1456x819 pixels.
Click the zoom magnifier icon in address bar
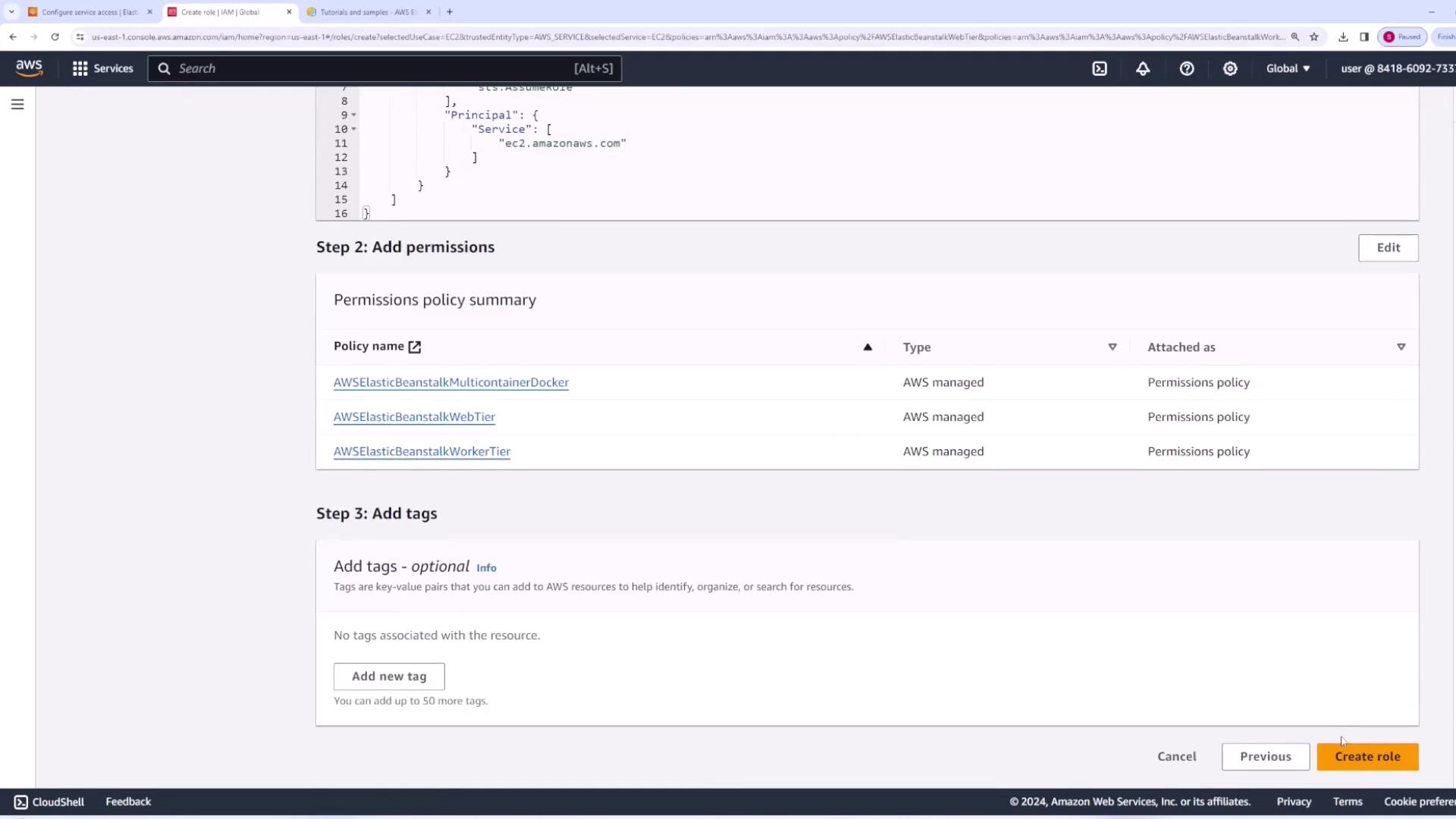(x=1295, y=36)
